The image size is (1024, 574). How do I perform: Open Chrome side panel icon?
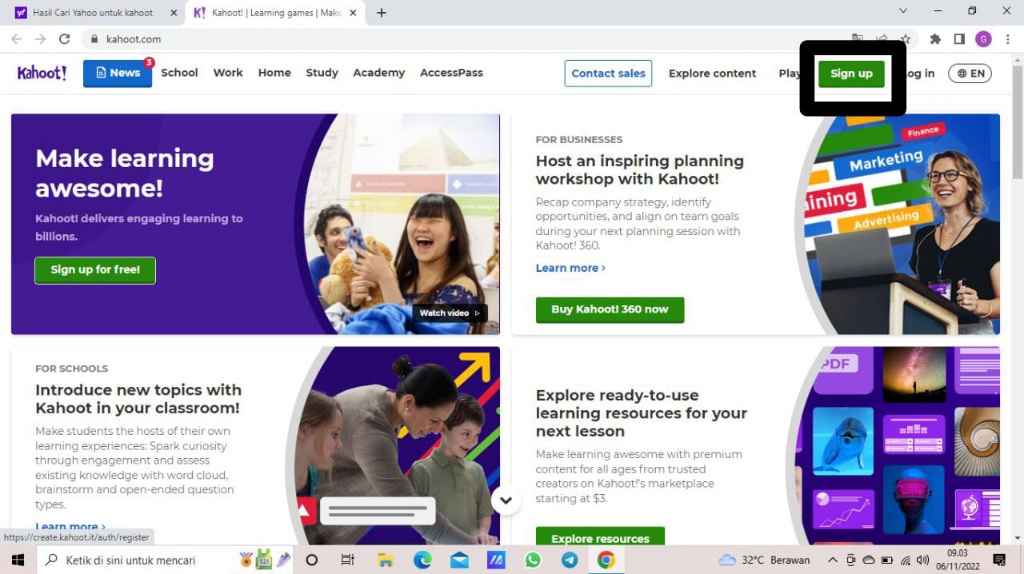[959, 39]
